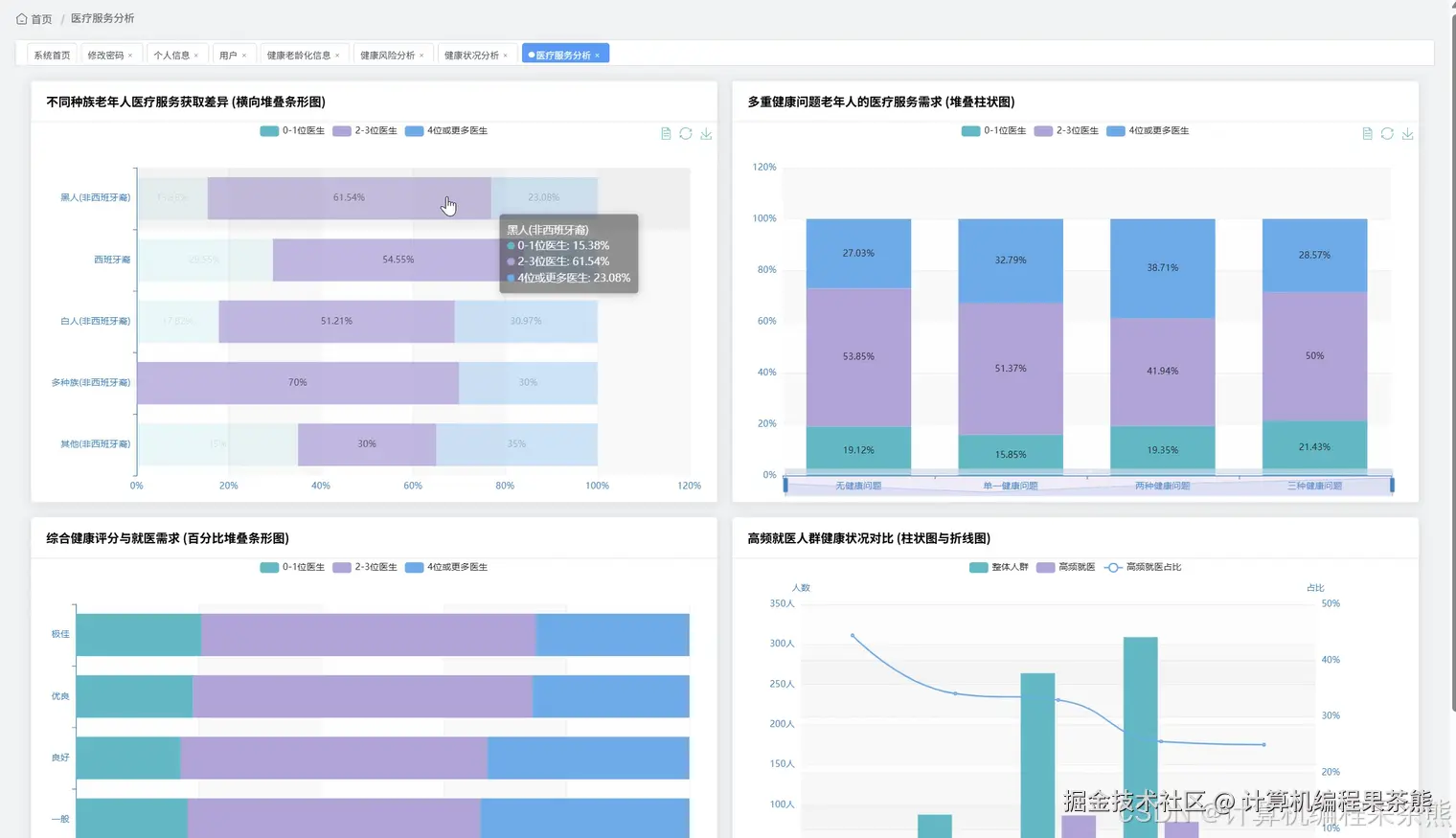Viewport: 1456px width, 838px height.
Task: Click 医疗服务分析 breadcrumb text
Action: [x=102, y=18]
